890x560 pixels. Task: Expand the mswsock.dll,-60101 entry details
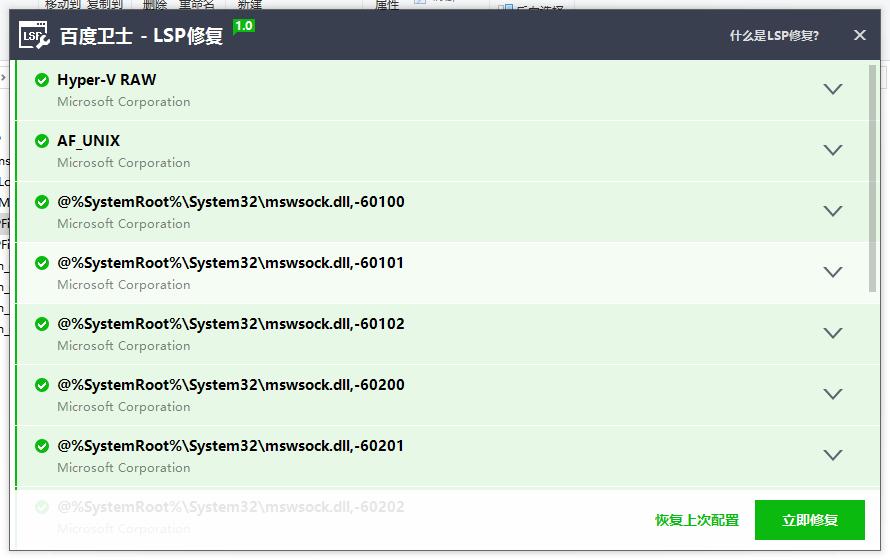tap(833, 272)
